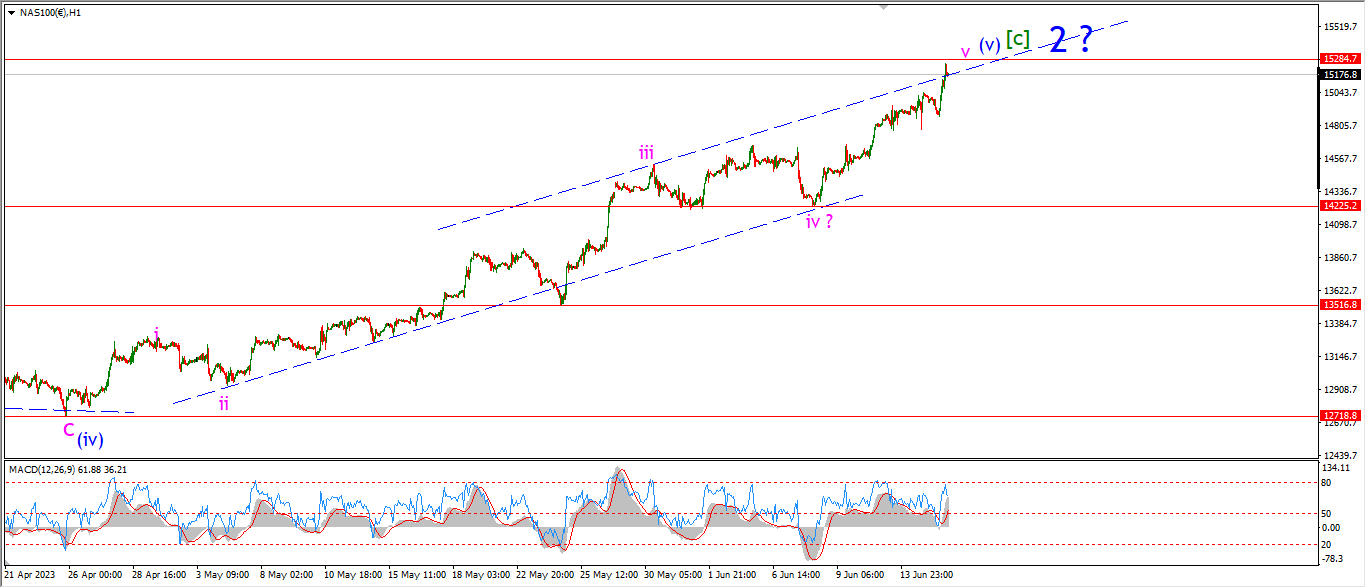Select the magenta v label near the top
Viewport: 1366px width, 588px height.
pos(964,52)
